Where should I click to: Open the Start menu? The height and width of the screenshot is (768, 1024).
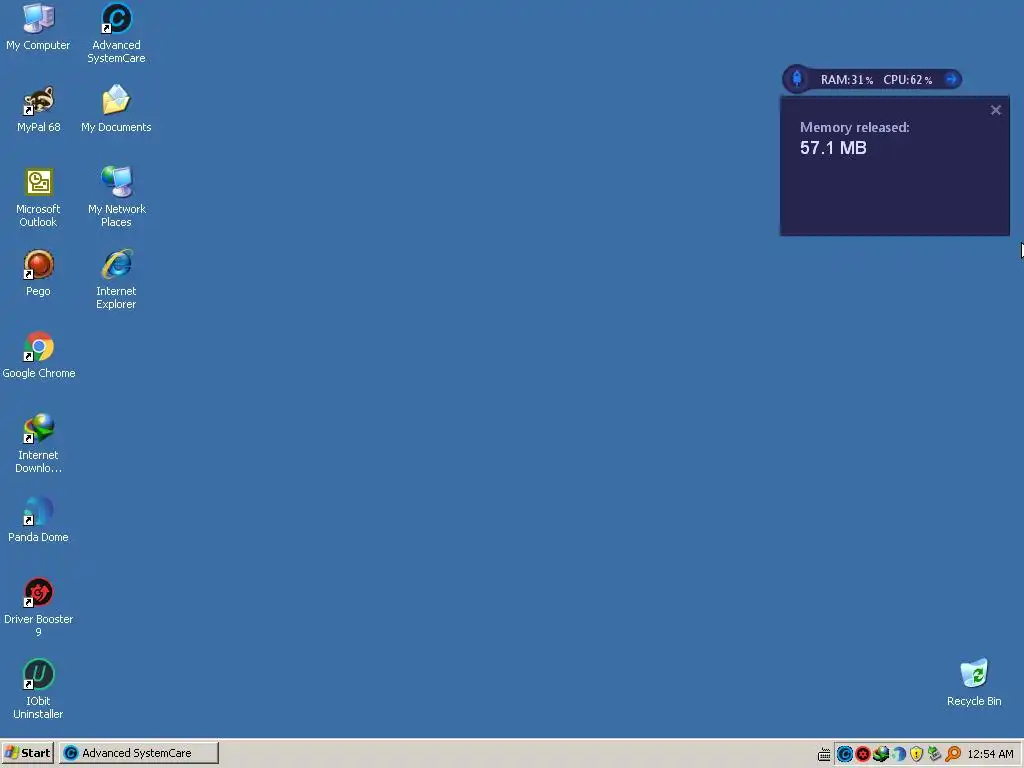tap(27, 753)
